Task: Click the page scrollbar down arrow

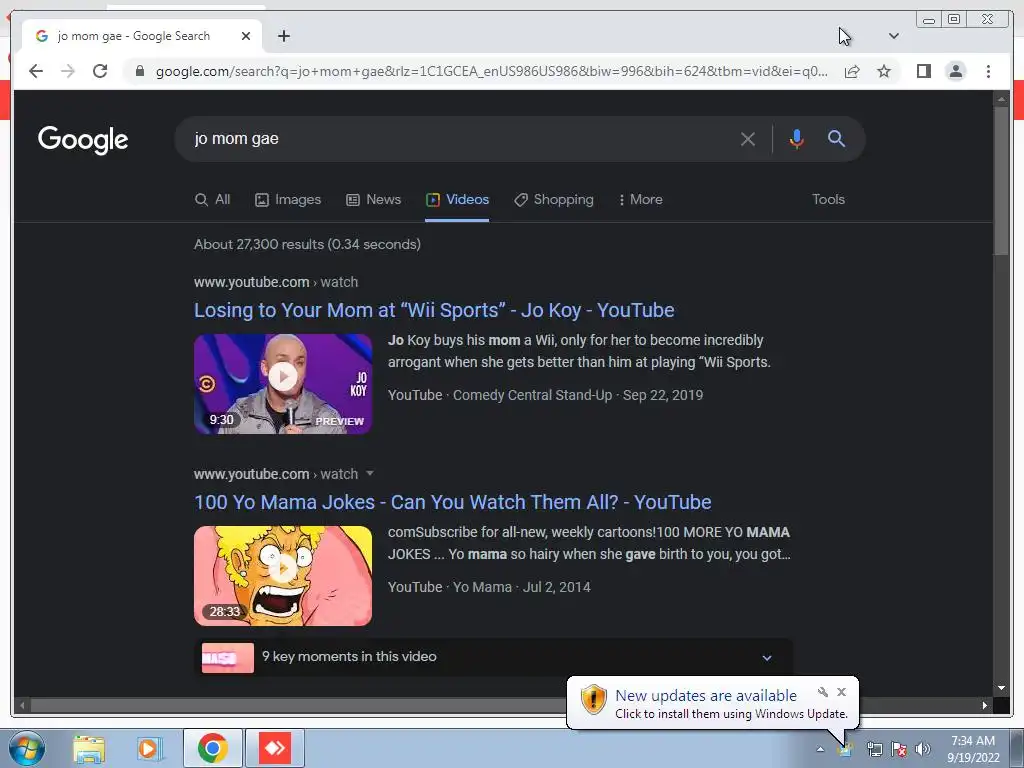Action: click(x=1001, y=688)
